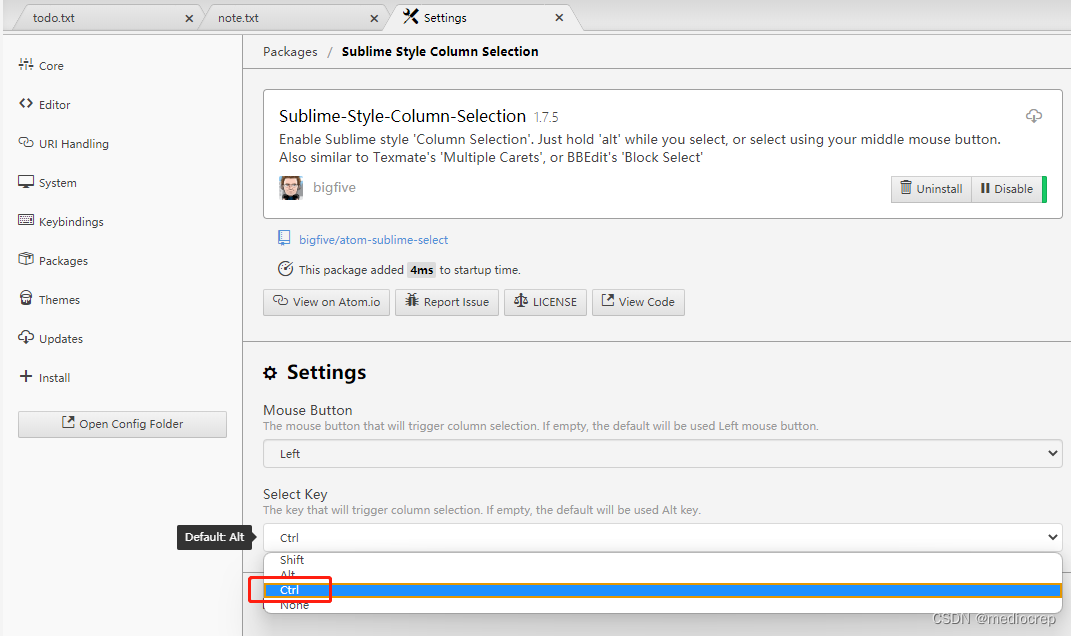Click the bigfive author avatar
Viewport: 1071px width, 636px height.
tap(291, 187)
